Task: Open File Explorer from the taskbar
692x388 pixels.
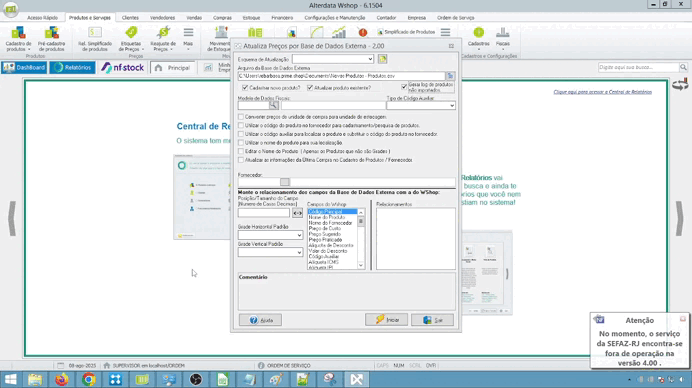Action: 35,379
